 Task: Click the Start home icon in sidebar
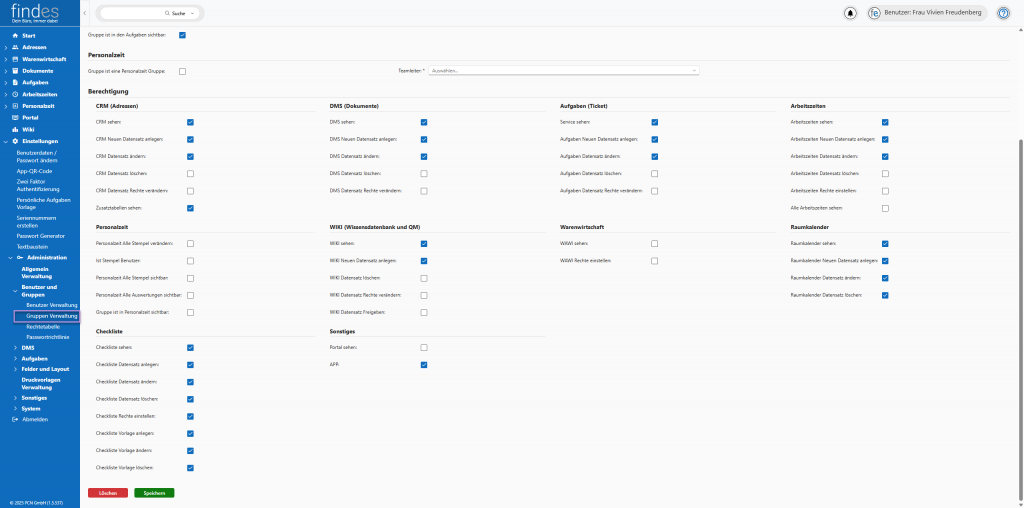[15, 35]
